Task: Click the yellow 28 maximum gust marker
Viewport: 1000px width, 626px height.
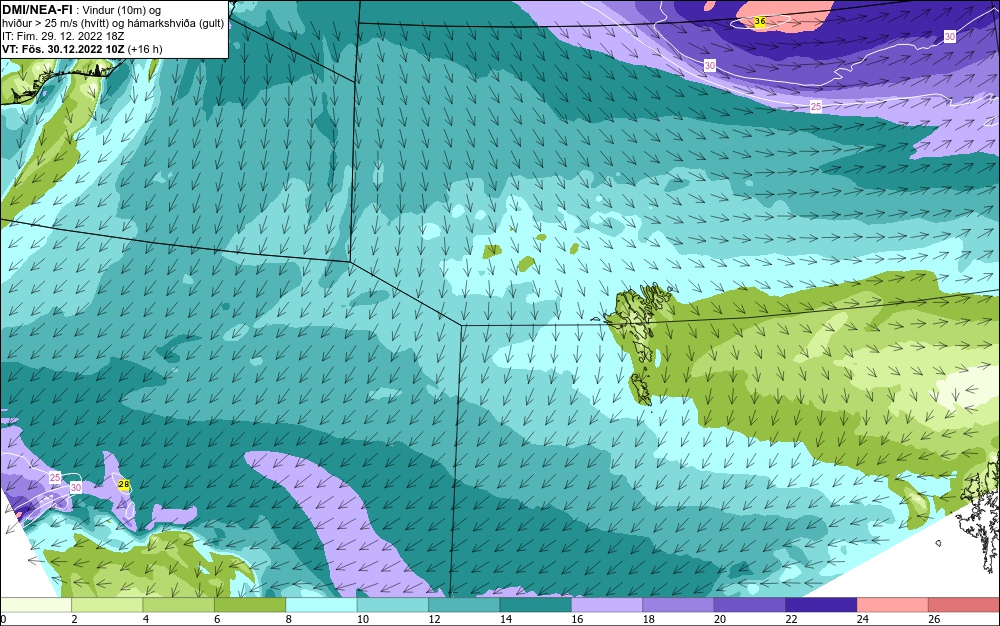Action: 124,484
